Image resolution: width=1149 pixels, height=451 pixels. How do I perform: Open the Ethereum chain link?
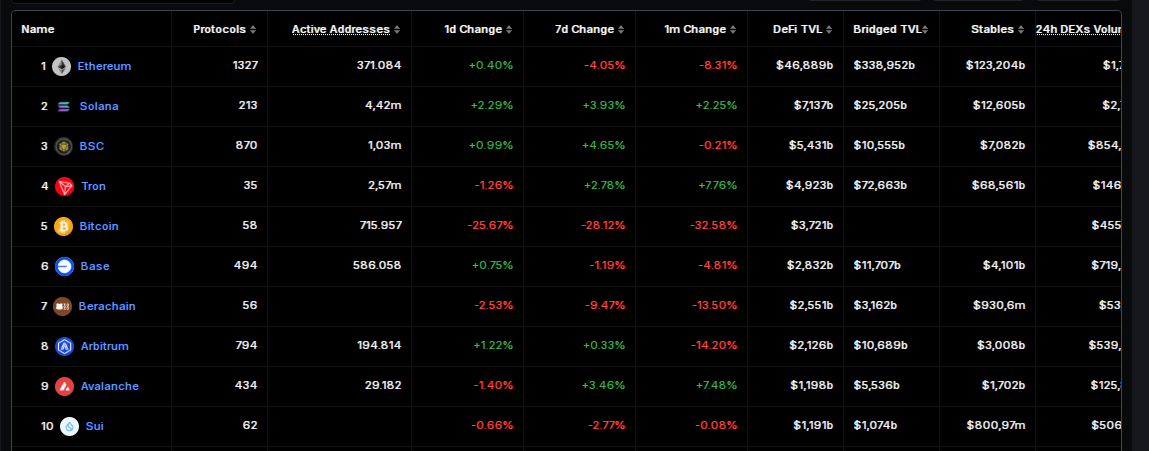[104, 66]
